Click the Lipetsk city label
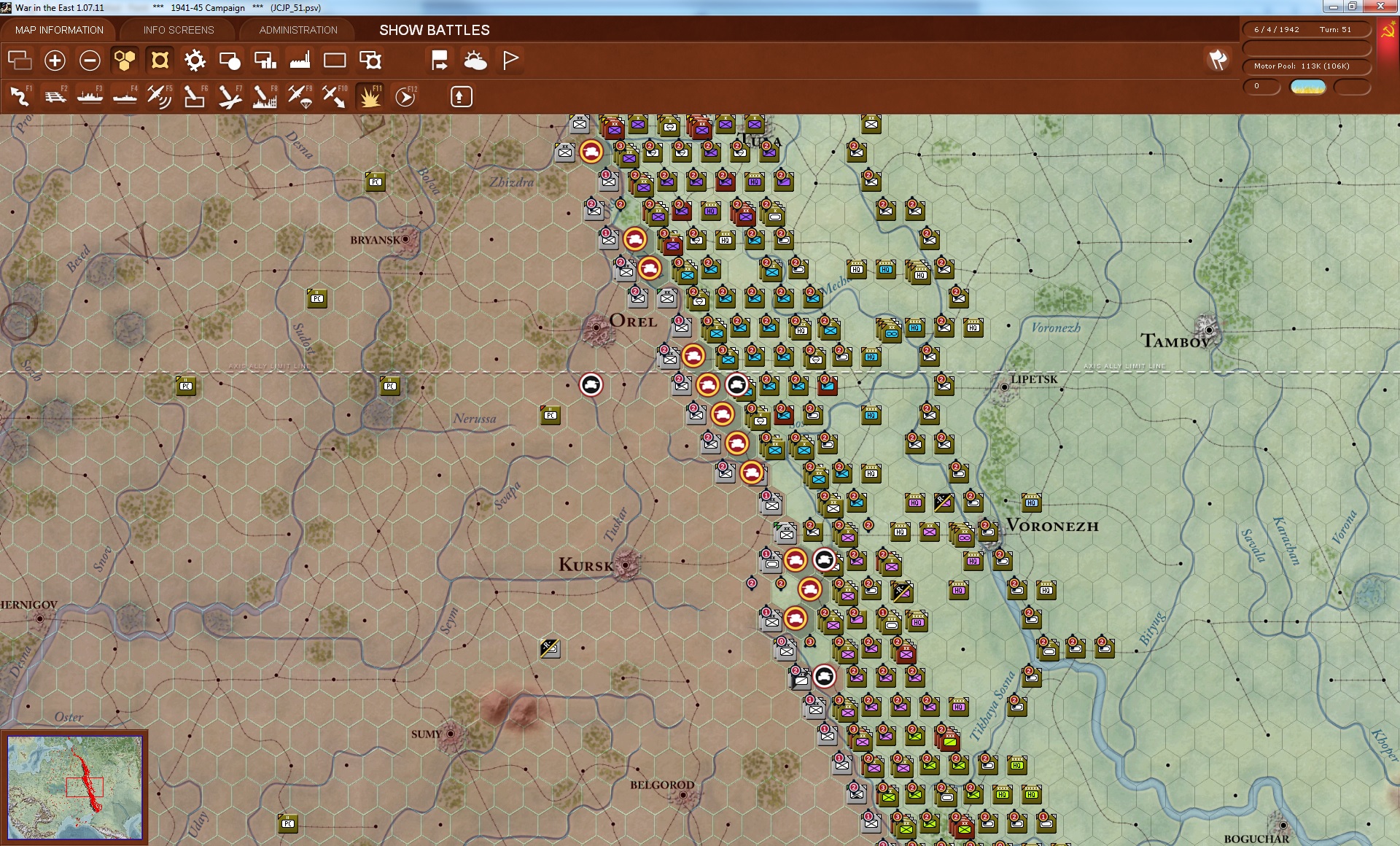Image resolution: width=1400 pixels, height=846 pixels. pos(1034,379)
